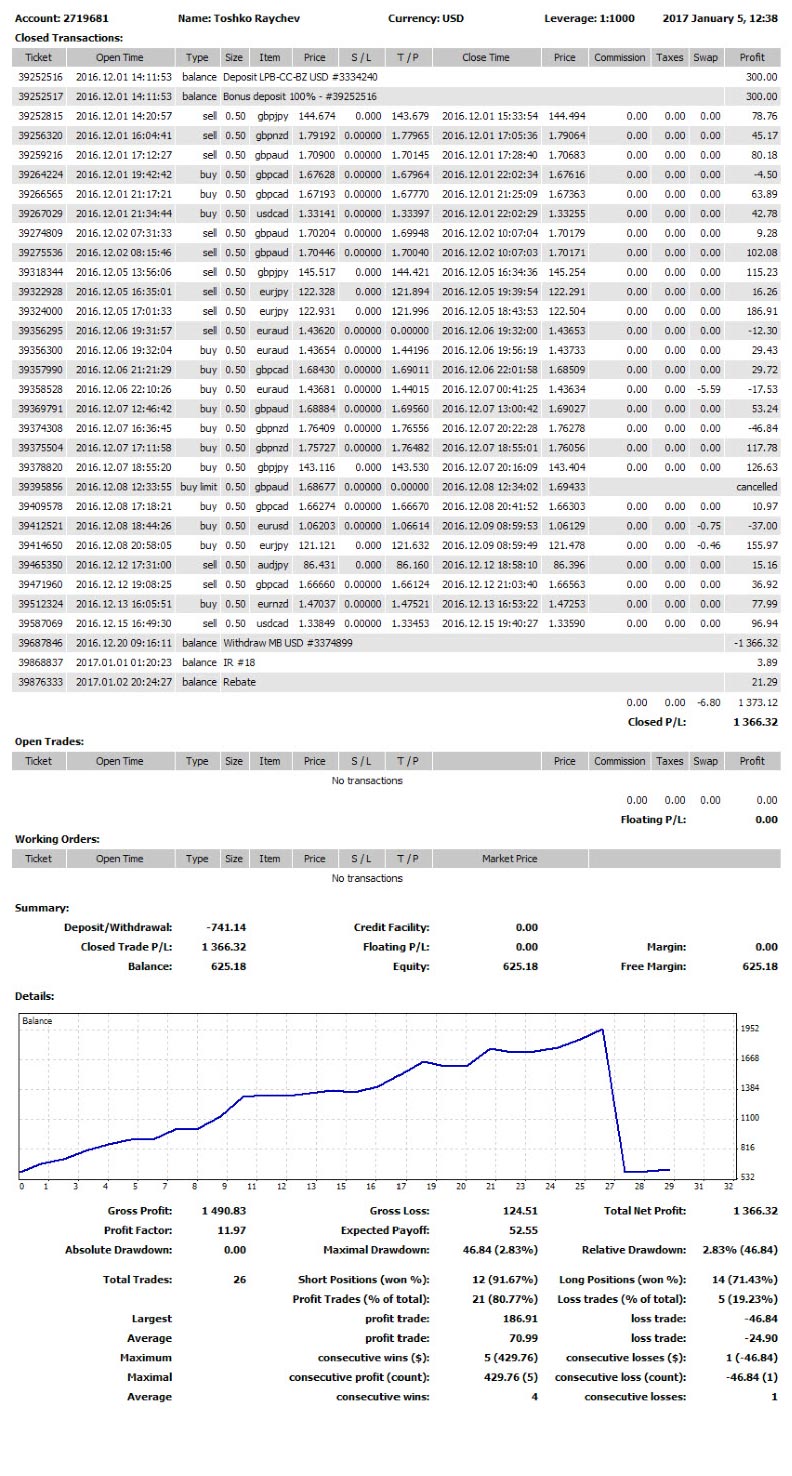Image resolution: width=792 pixels, height=1476 pixels.
Task: Click the Summary Balance value 625.18
Action: pos(229,967)
